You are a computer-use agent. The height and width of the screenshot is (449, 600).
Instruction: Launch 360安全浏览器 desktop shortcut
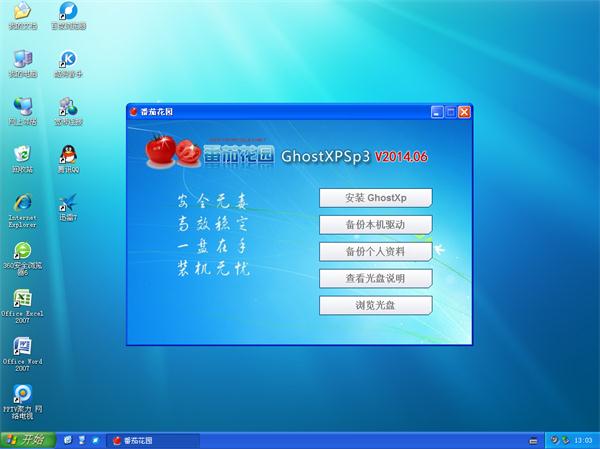(22, 250)
